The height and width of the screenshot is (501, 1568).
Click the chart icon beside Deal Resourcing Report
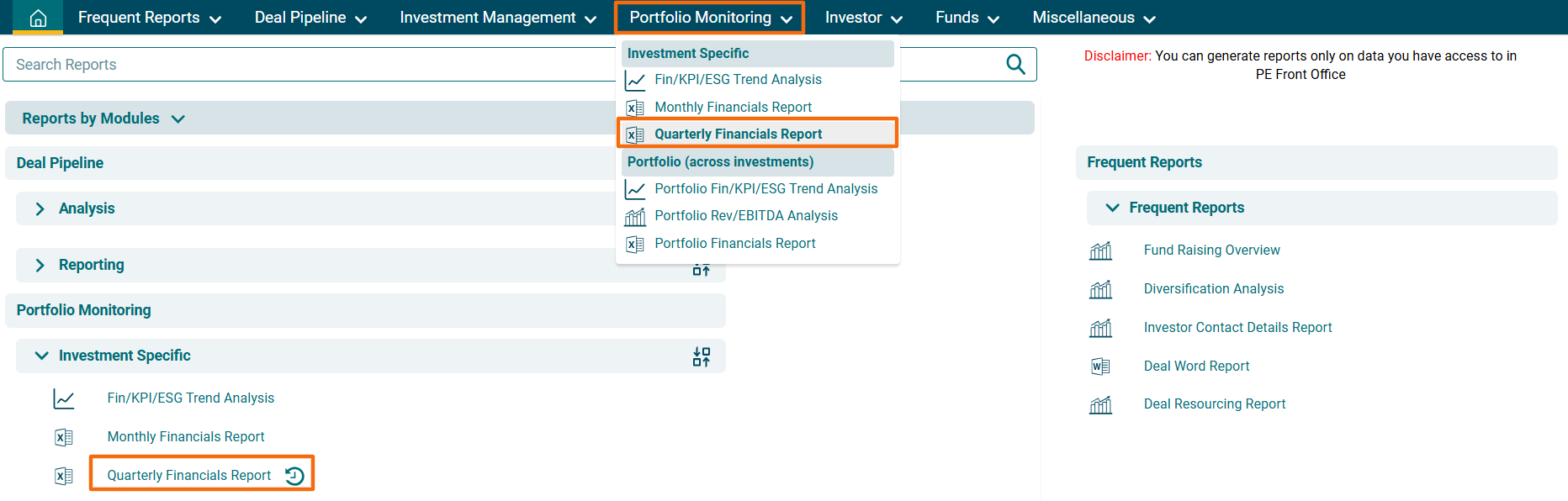[x=1100, y=405]
